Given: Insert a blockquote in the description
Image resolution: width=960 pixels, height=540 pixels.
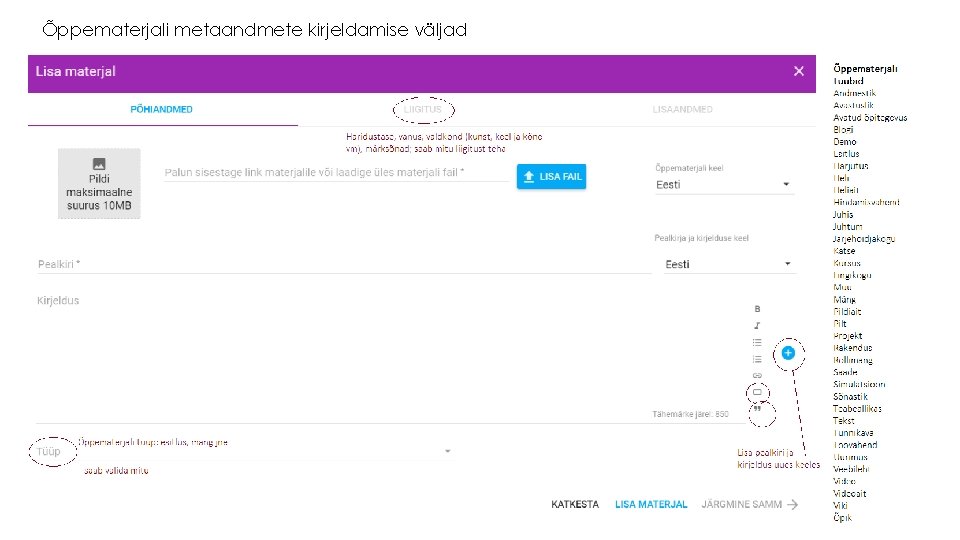Looking at the screenshot, I should click(x=757, y=408).
